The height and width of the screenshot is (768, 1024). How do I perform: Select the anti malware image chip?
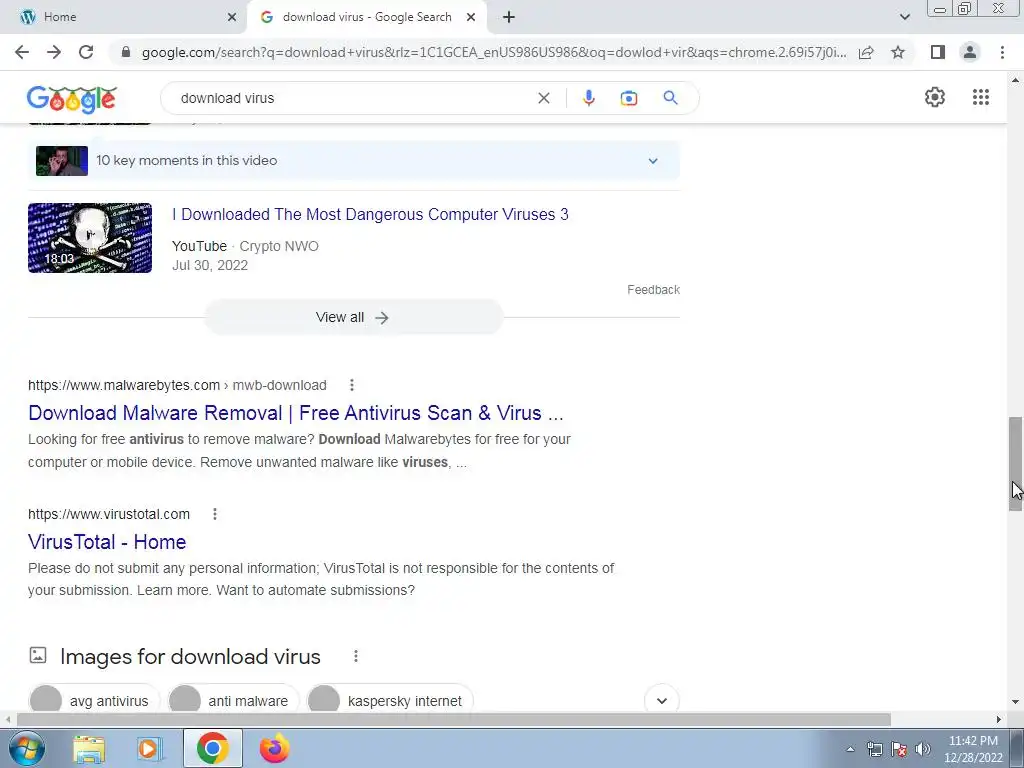coord(233,701)
